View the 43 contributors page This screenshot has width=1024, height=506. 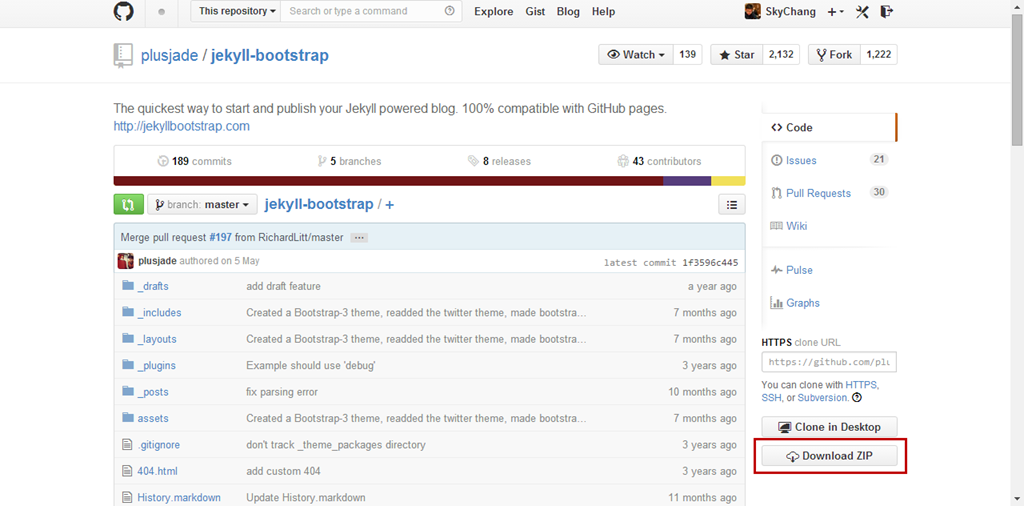pyautogui.click(x=659, y=161)
